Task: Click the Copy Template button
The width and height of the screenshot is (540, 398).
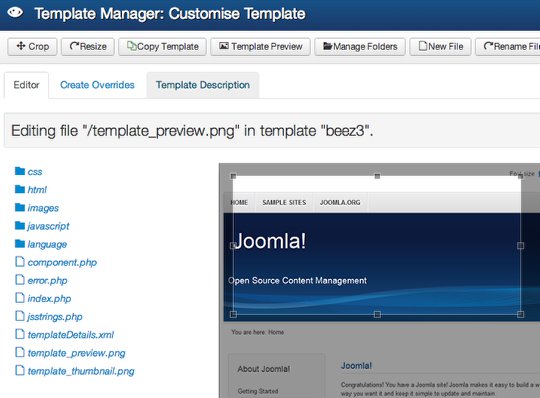Action: tap(163, 46)
